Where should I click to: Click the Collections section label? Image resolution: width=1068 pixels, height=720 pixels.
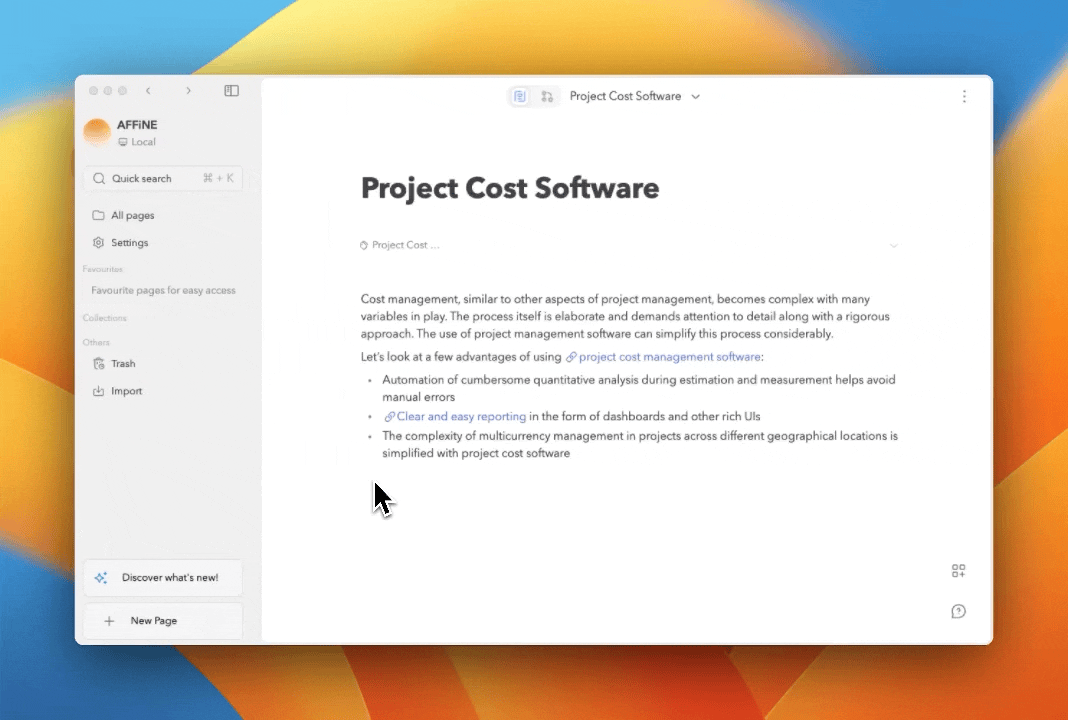coord(105,318)
